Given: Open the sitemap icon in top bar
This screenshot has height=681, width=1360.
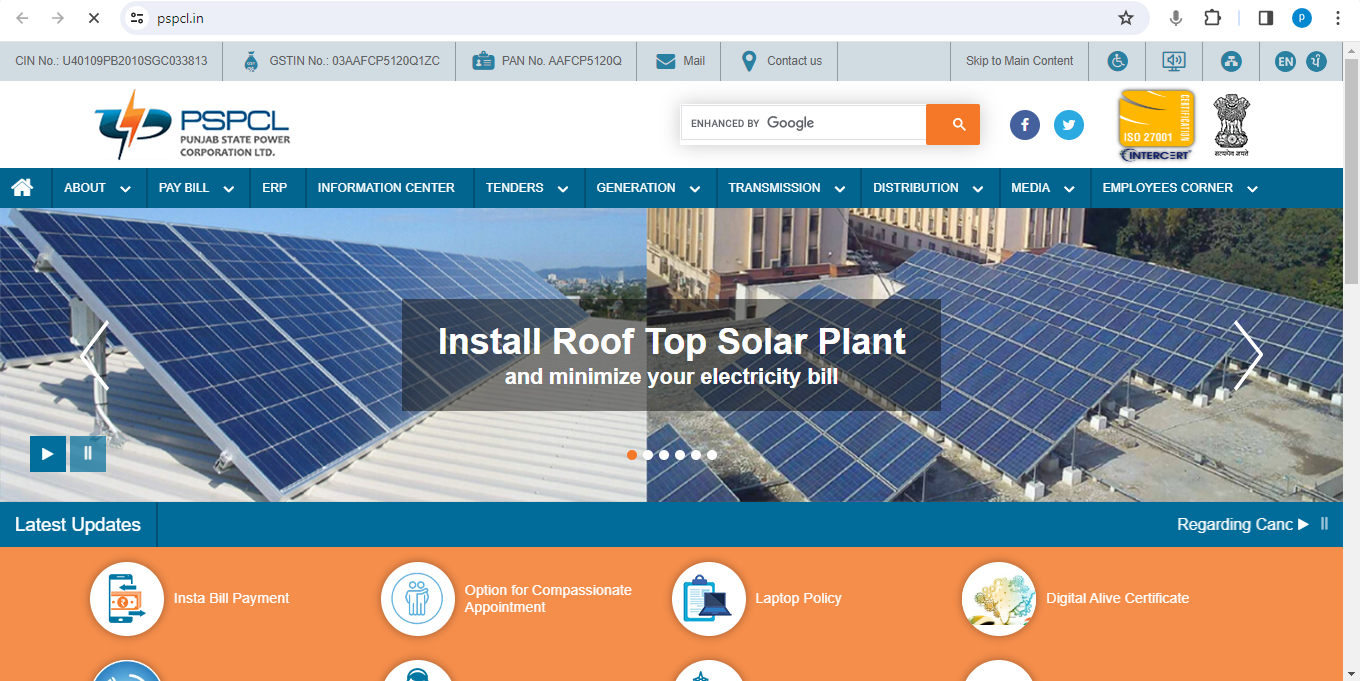Looking at the screenshot, I should 1231,61.
